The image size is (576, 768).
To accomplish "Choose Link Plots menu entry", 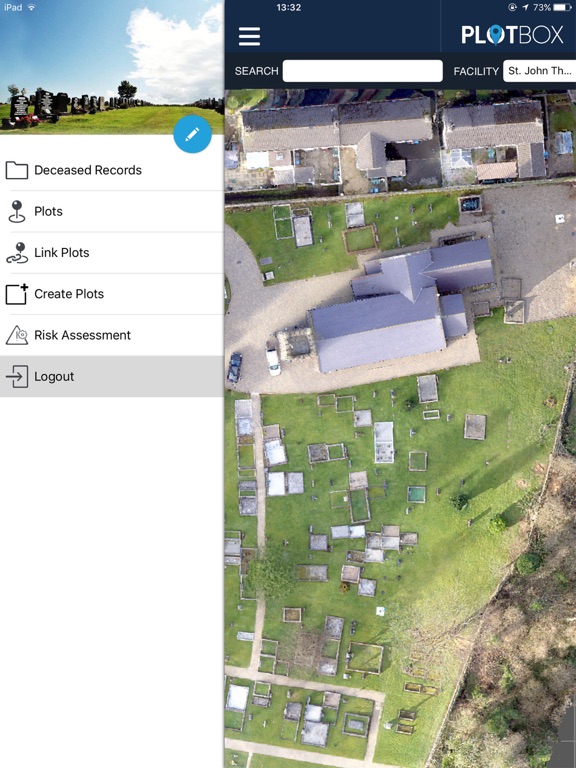I will pos(112,253).
